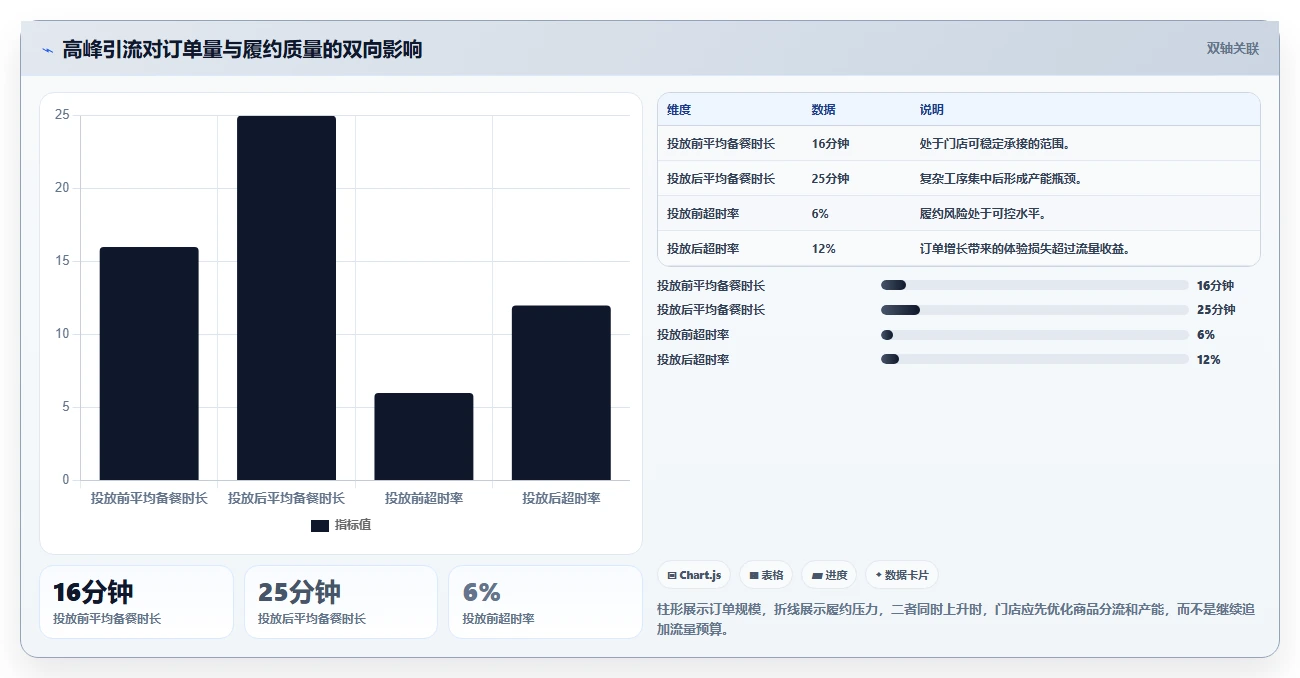Click the 双轴关联 label in header

click(1232, 49)
